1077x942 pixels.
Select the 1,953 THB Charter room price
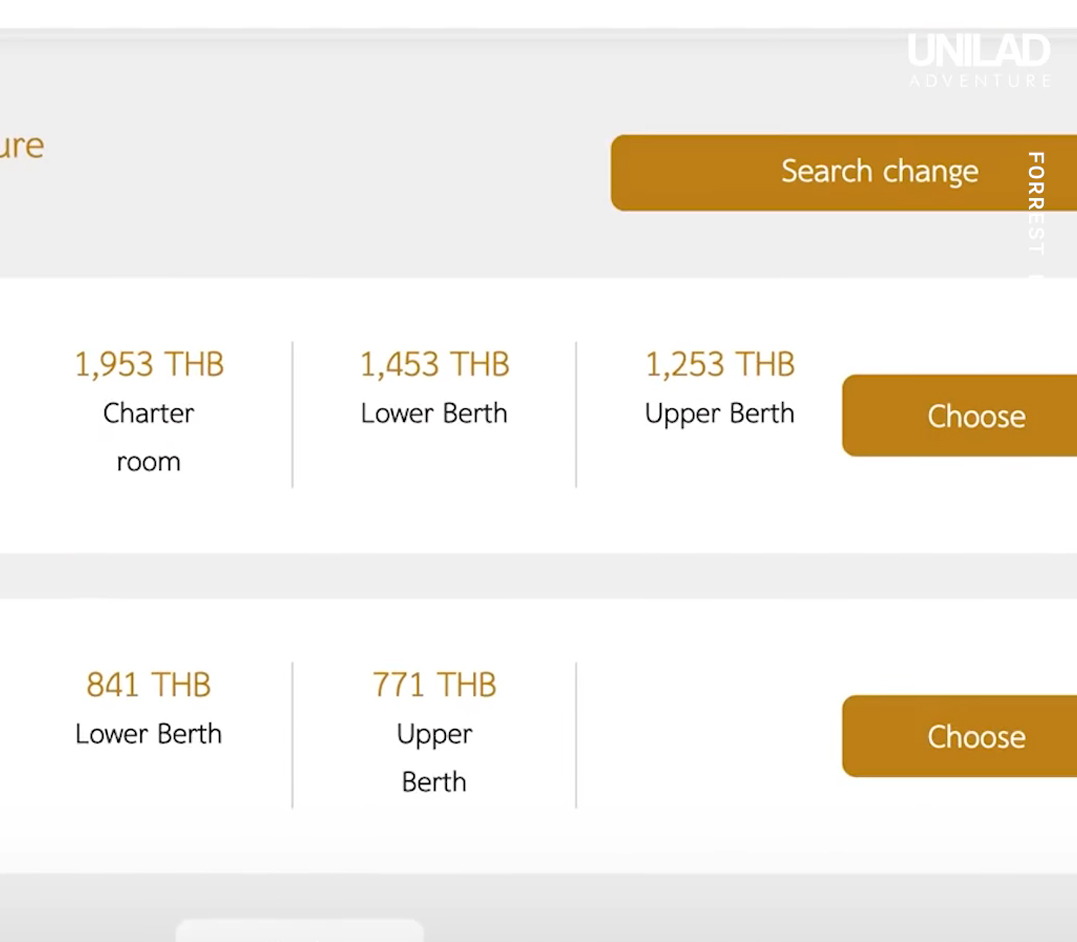tap(149, 364)
